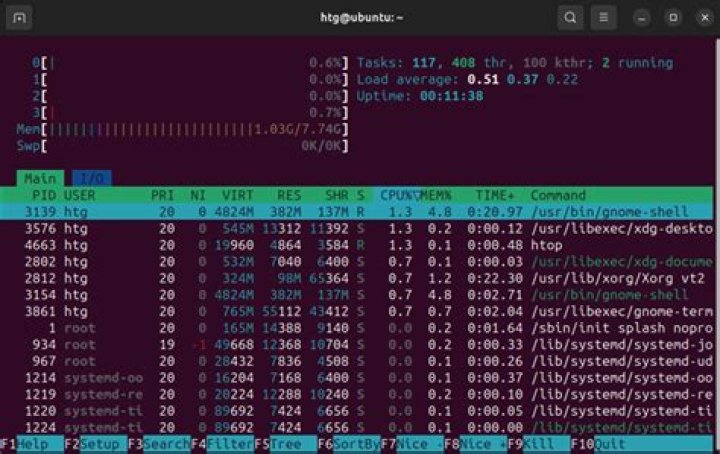Click F1 Help button
The image size is (720, 454).
tap(32, 444)
